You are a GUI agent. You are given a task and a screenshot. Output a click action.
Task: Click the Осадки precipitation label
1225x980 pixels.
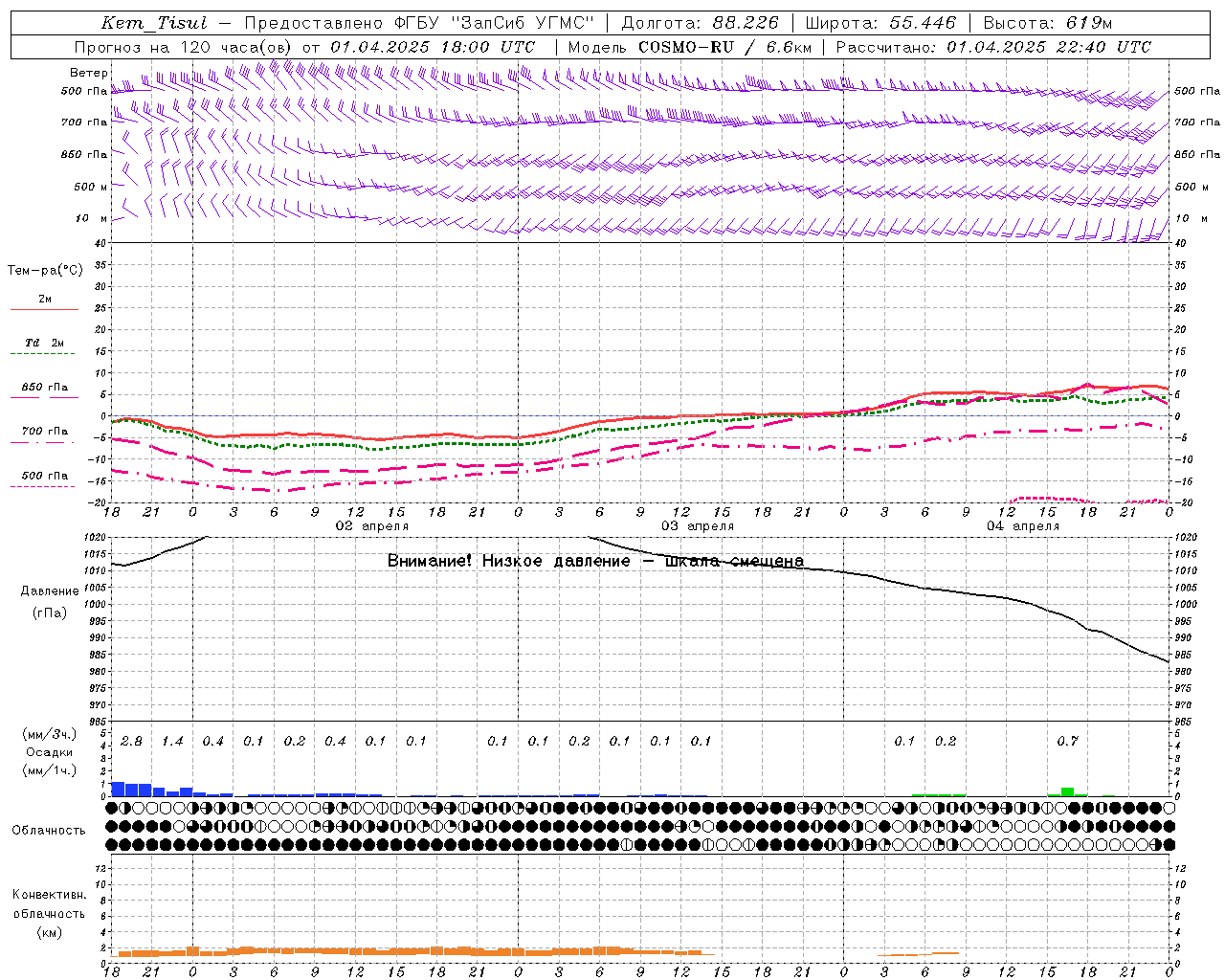coord(49,752)
